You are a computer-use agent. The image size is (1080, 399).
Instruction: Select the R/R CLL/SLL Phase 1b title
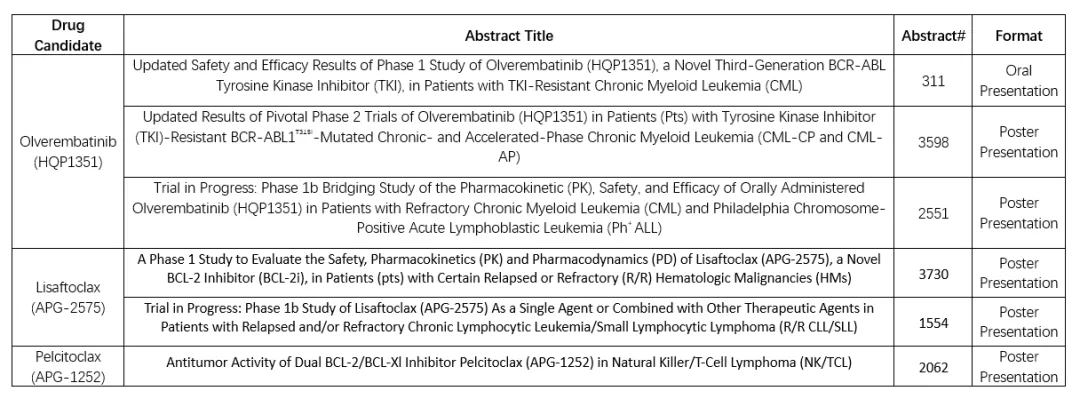pos(509,317)
